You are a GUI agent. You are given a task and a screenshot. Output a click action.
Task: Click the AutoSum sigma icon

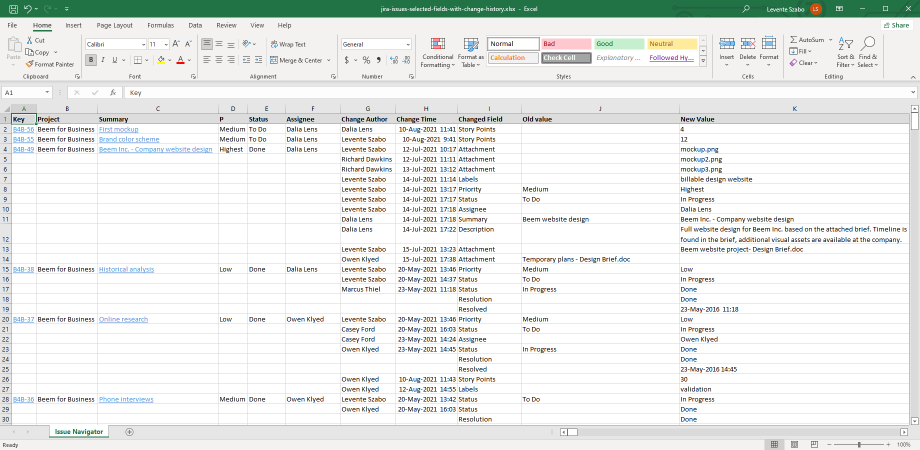point(794,40)
